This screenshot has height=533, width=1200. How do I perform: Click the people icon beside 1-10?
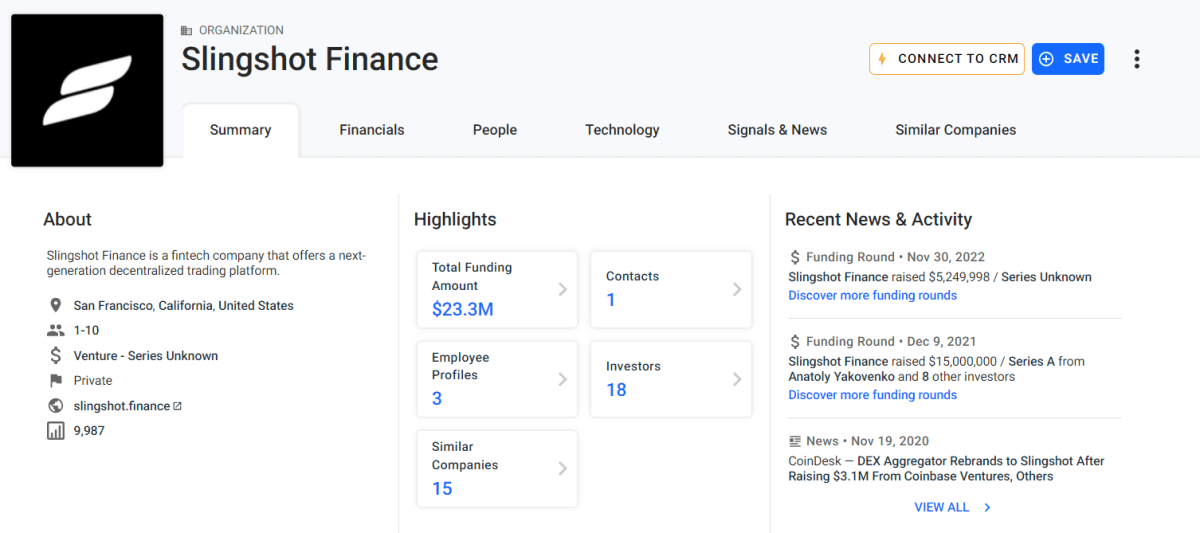55,330
